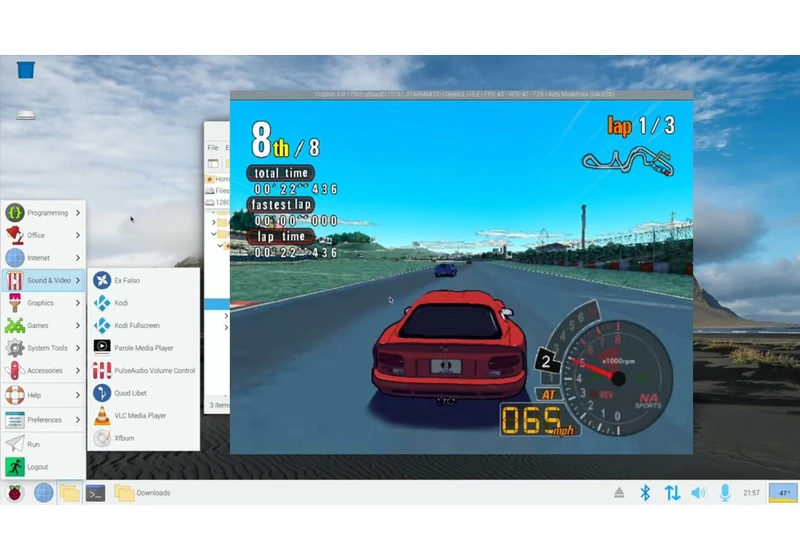Open the Help menu category
Screen dimensions: 800x560
pos(43,395)
